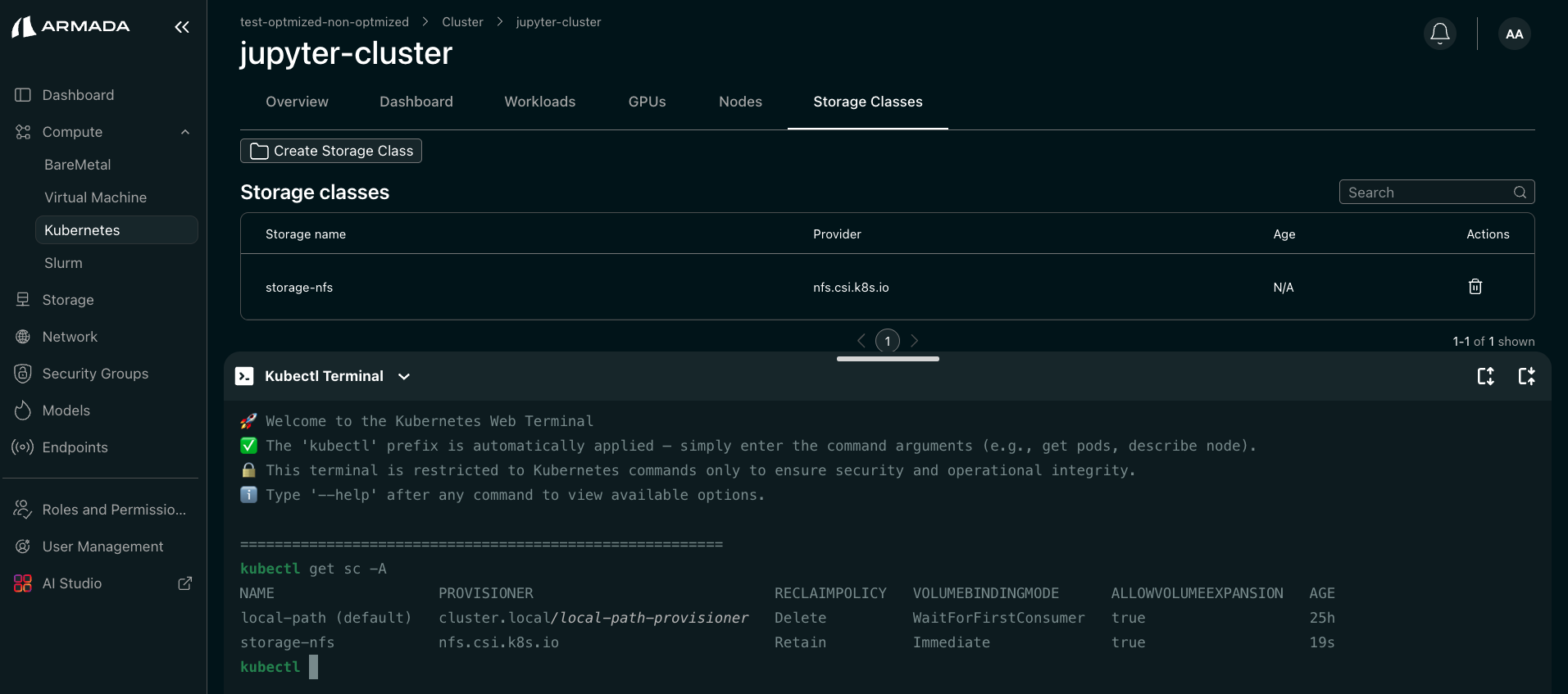Switch to the GPUs tab
The height and width of the screenshot is (694, 1568).
coord(647,102)
